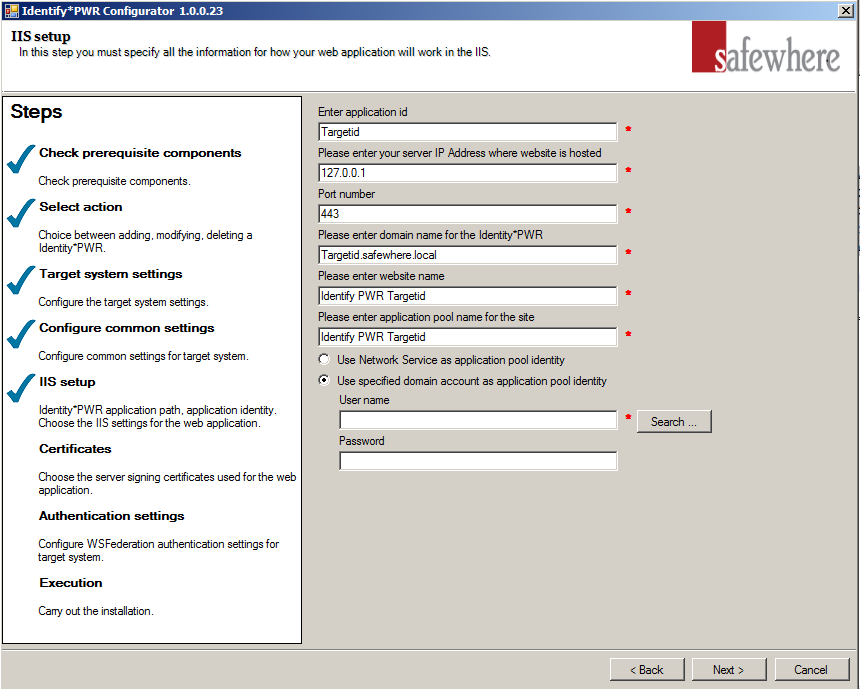Viewport: 860px width, 689px height.
Task: Click the Select action step heading
Action: pos(81,207)
